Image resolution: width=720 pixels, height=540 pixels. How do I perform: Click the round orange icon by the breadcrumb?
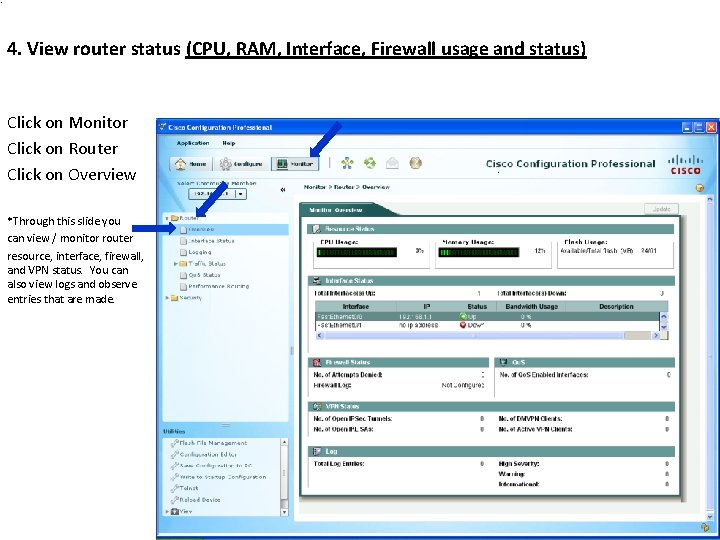point(699,188)
